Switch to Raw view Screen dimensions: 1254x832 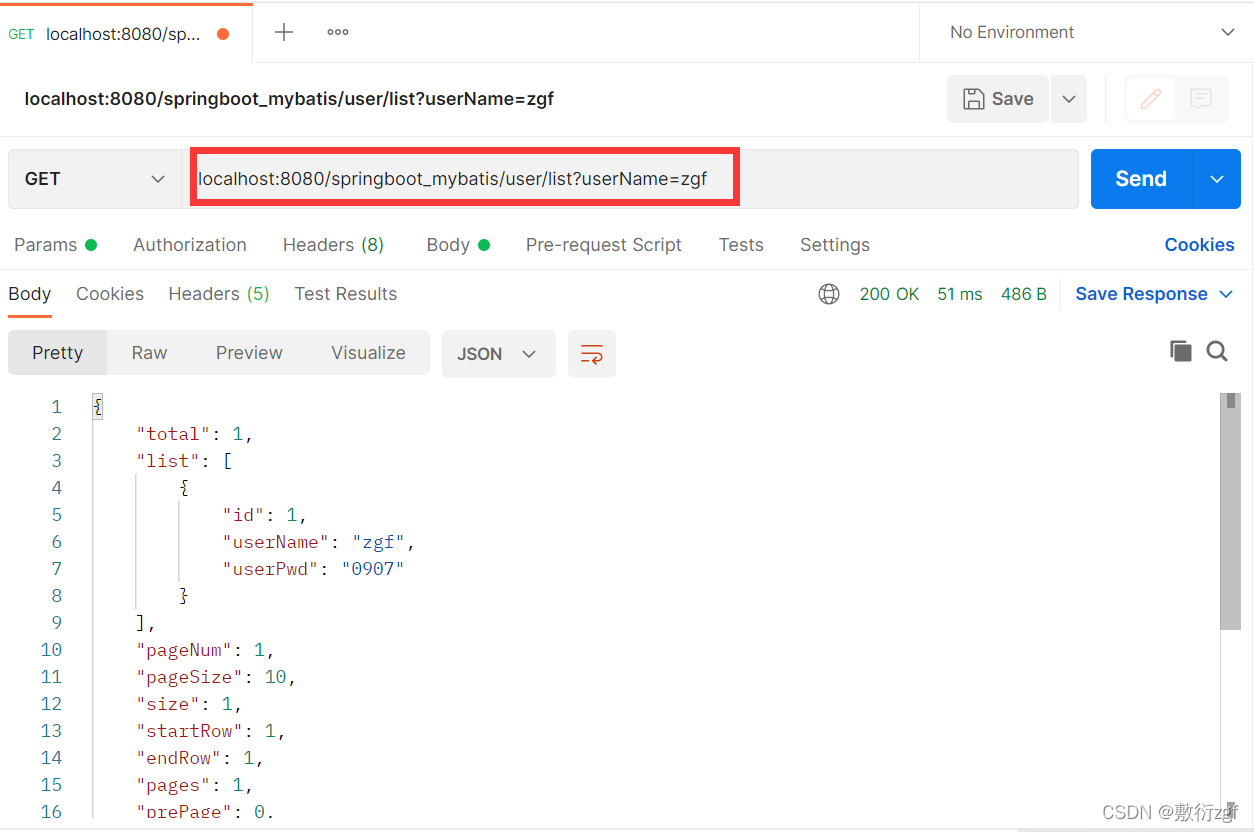coord(150,353)
